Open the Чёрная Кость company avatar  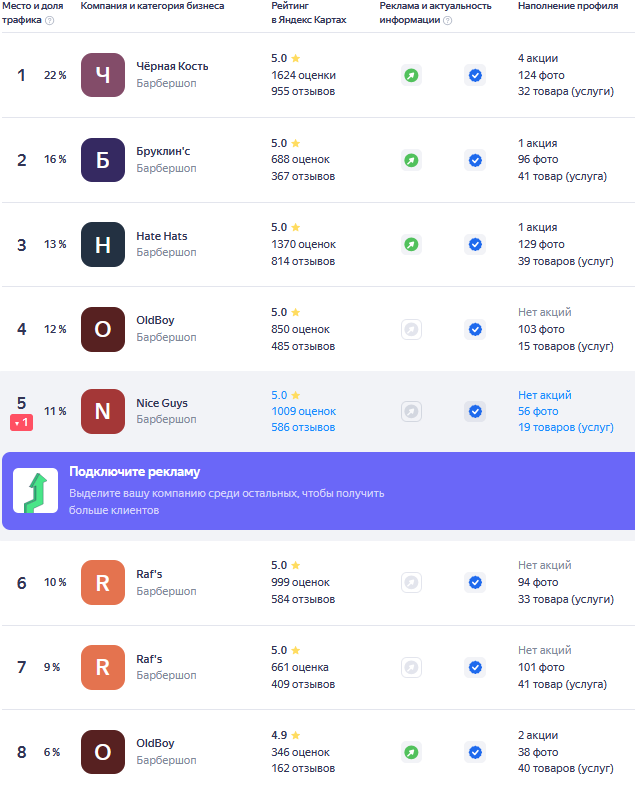(103, 75)
